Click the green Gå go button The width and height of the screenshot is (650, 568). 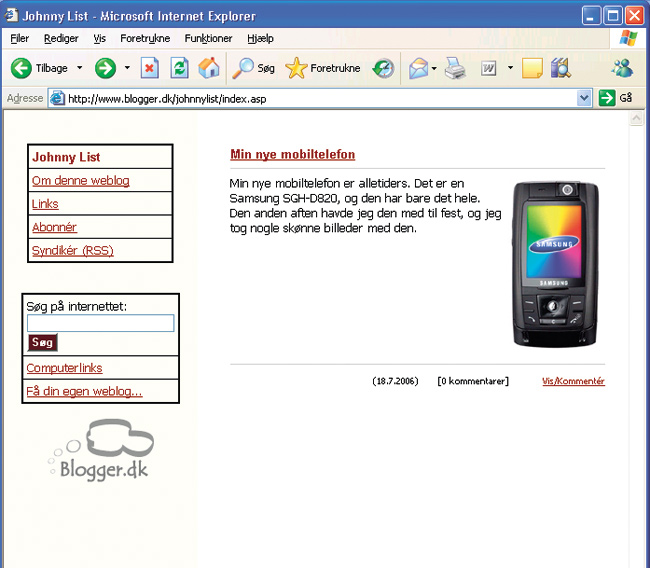point(616,98)
